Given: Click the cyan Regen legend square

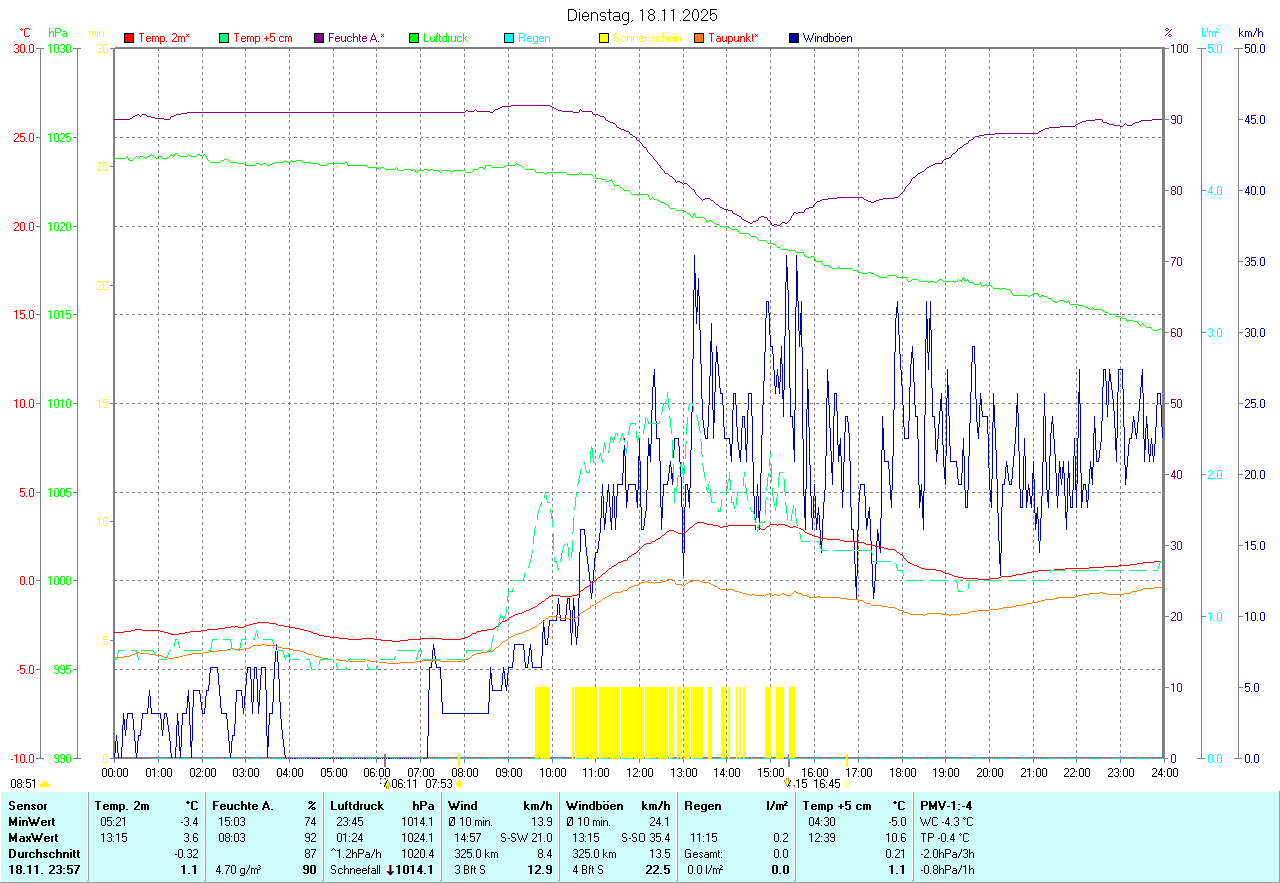Looking at the screenshot, I should pyautogui.click(x=509, y=38).
